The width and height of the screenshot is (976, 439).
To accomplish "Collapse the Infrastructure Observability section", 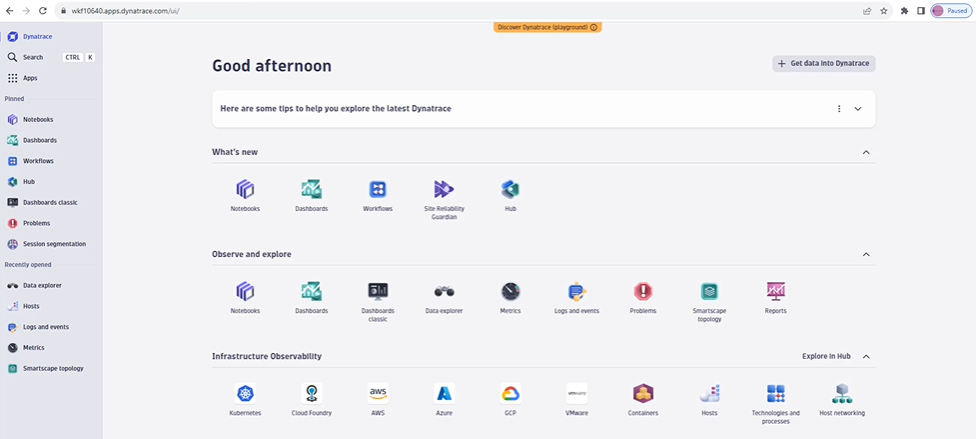I will tap(866, 357).
